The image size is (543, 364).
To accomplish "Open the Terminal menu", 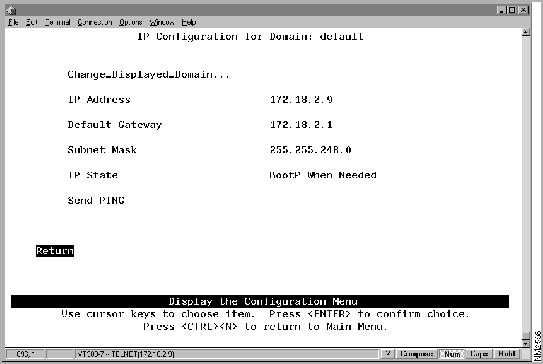I will [57, 22].
